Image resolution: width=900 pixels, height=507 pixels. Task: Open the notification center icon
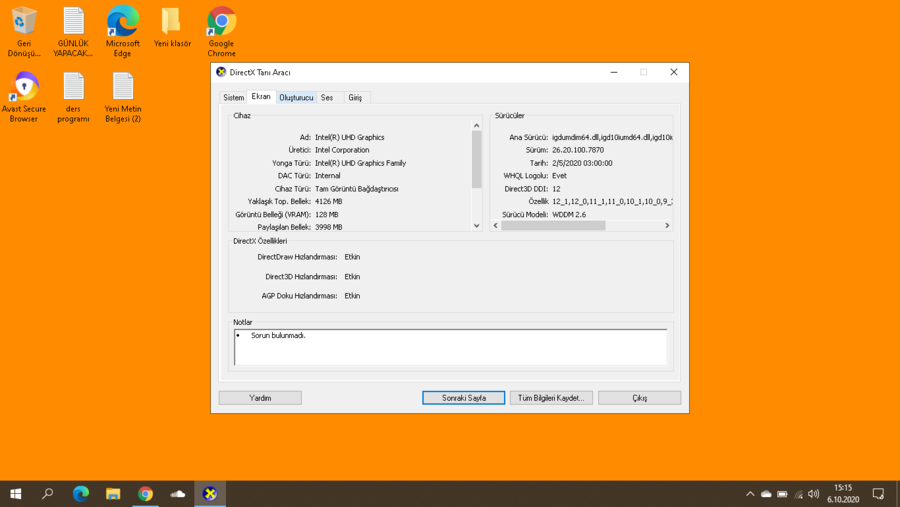tap(878, 494)
